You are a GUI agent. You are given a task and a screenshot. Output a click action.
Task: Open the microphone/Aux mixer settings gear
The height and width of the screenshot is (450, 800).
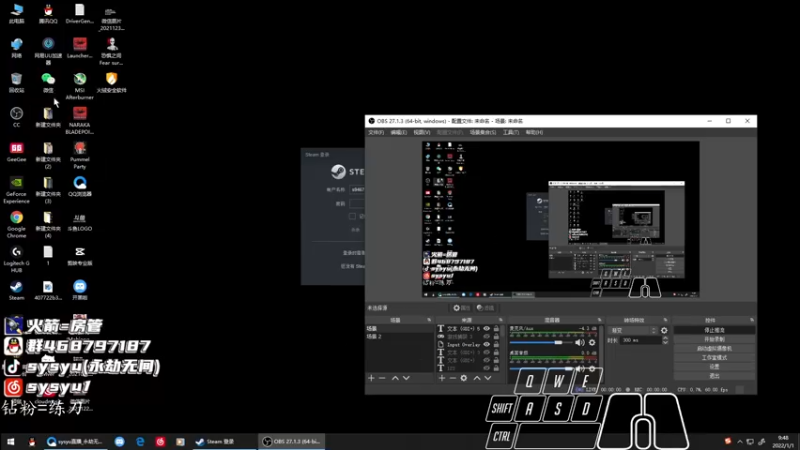(592, 342)
